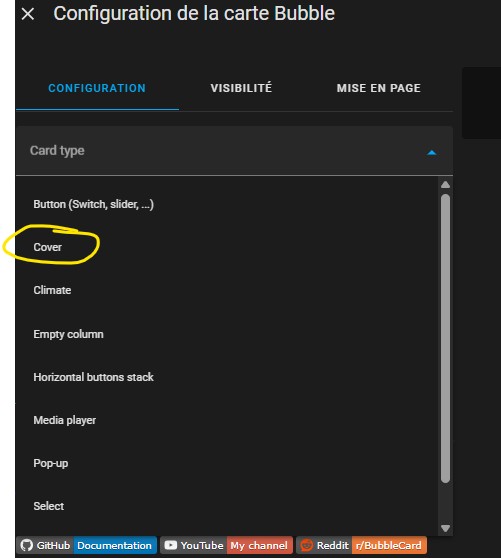The height and width of the screenshot is (558, 501).
Task: Select the Configuration tab
Action: 97,88
